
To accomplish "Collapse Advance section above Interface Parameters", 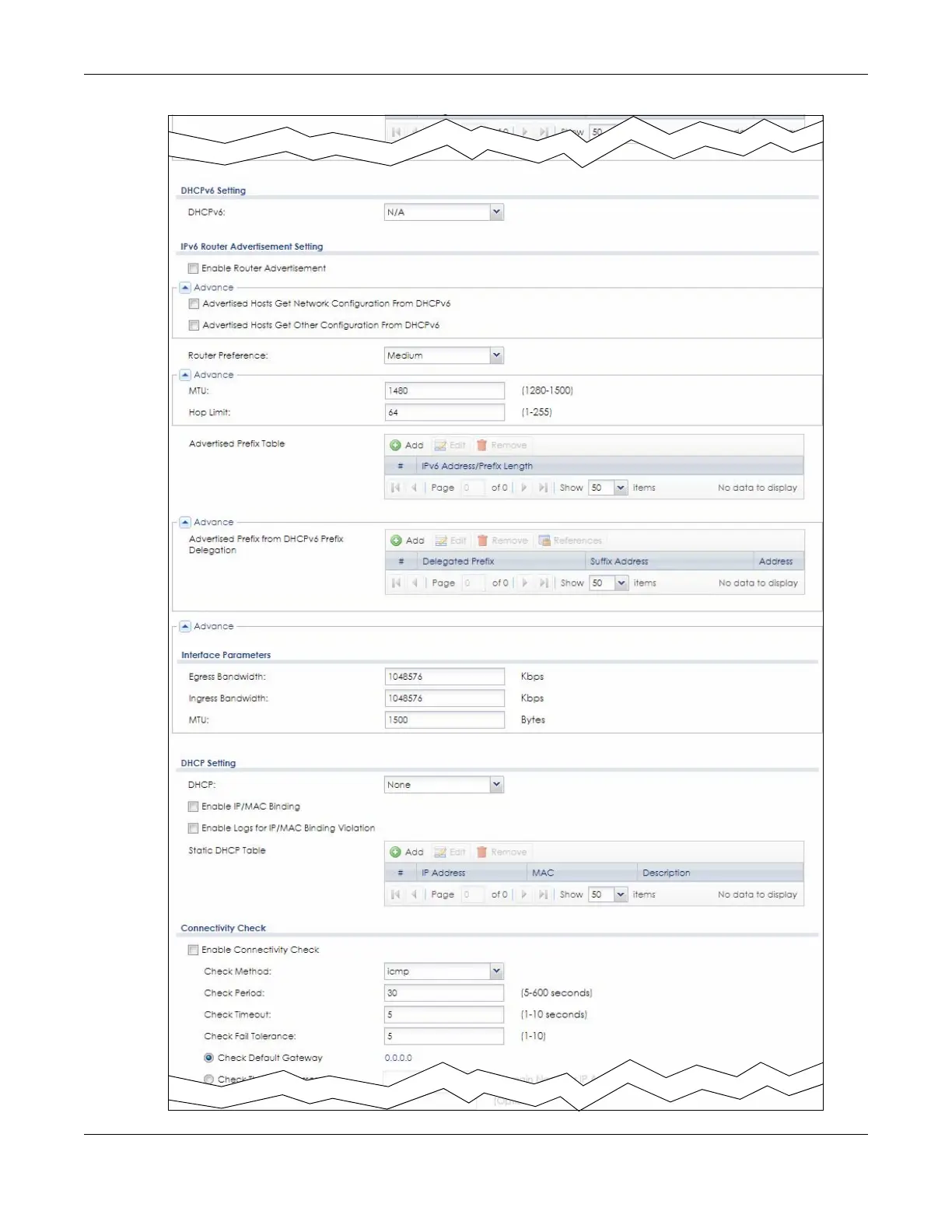I will pyautogui.click(x=185, y=626).
